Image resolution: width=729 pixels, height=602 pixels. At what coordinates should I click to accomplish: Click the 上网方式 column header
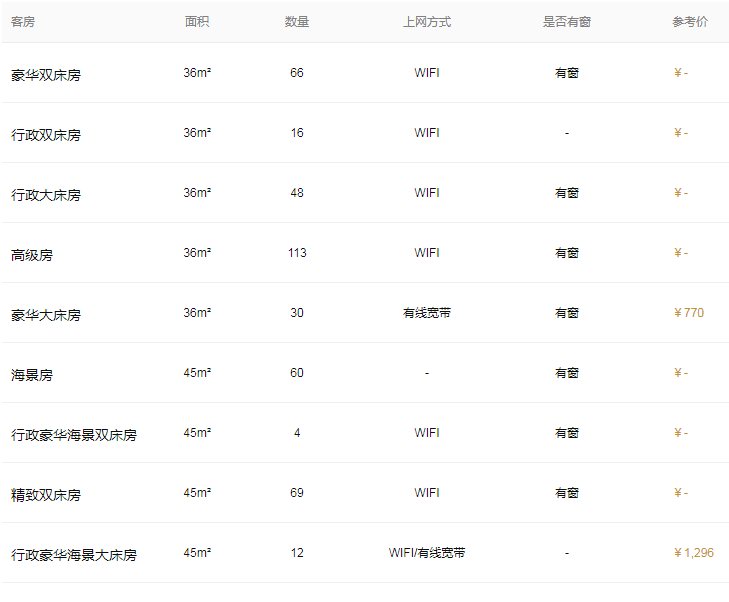tap(427, 22)
